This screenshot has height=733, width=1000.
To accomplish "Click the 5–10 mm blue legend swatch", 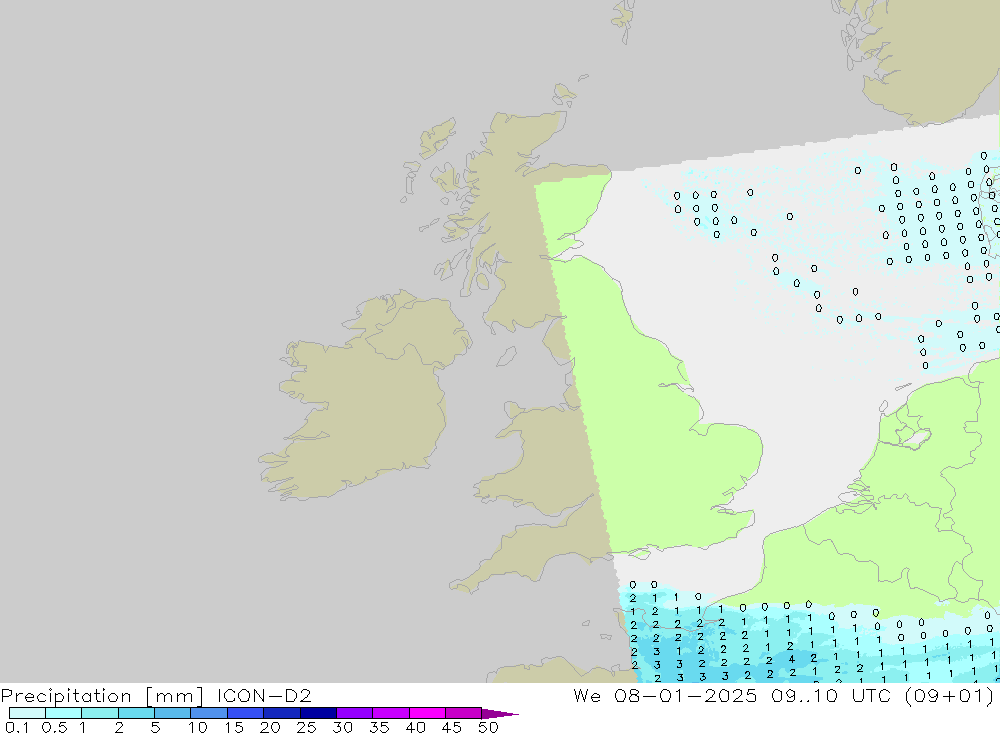I will click(173, 713).
